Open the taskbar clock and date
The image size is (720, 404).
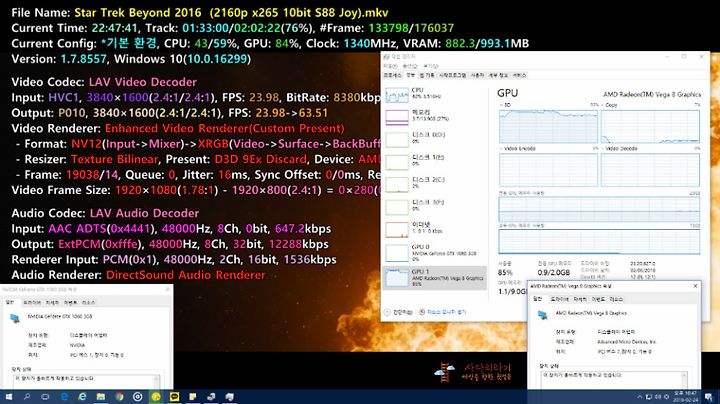click(686, 397)
